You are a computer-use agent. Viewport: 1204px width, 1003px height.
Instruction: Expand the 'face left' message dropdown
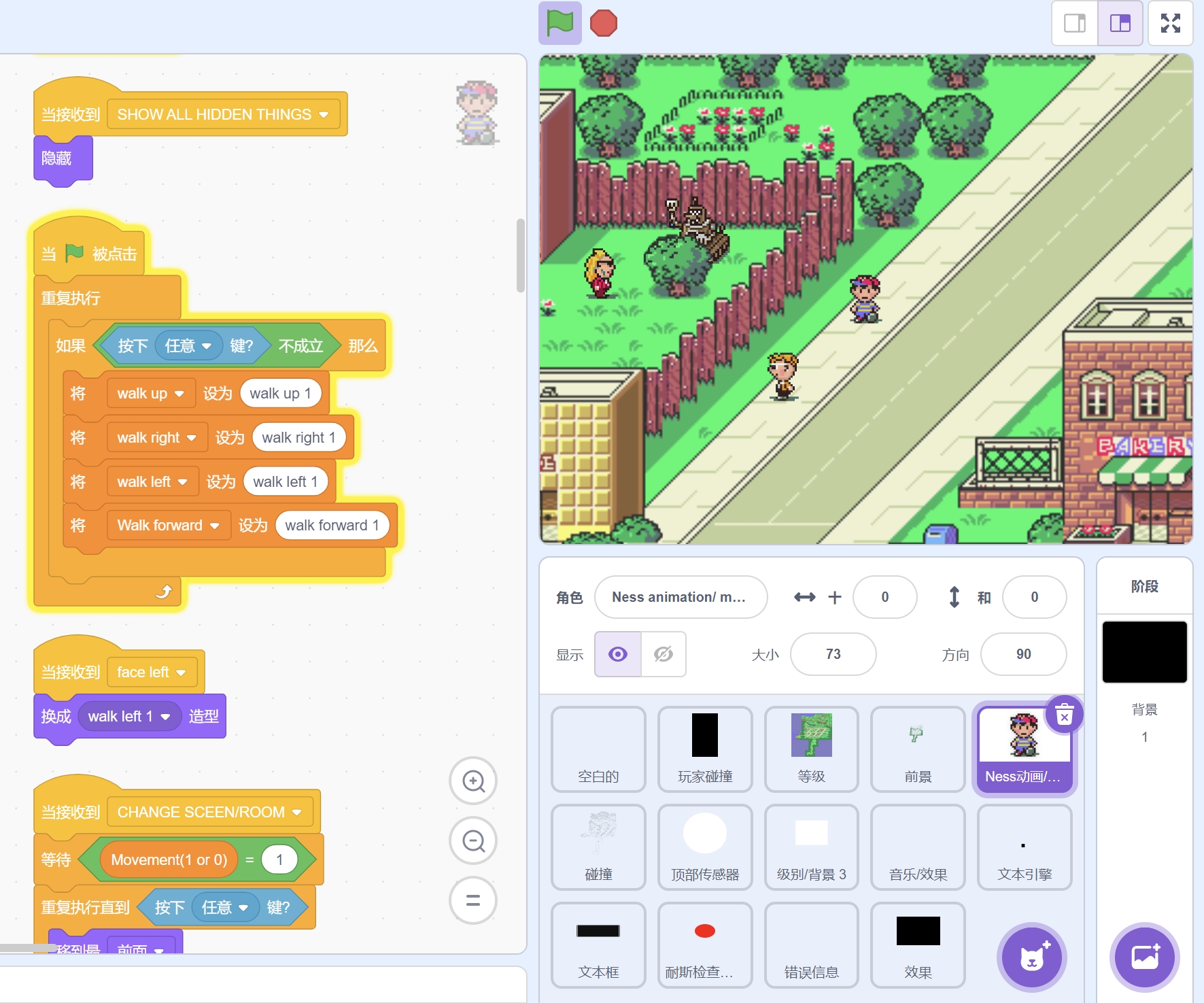point(181,673)
